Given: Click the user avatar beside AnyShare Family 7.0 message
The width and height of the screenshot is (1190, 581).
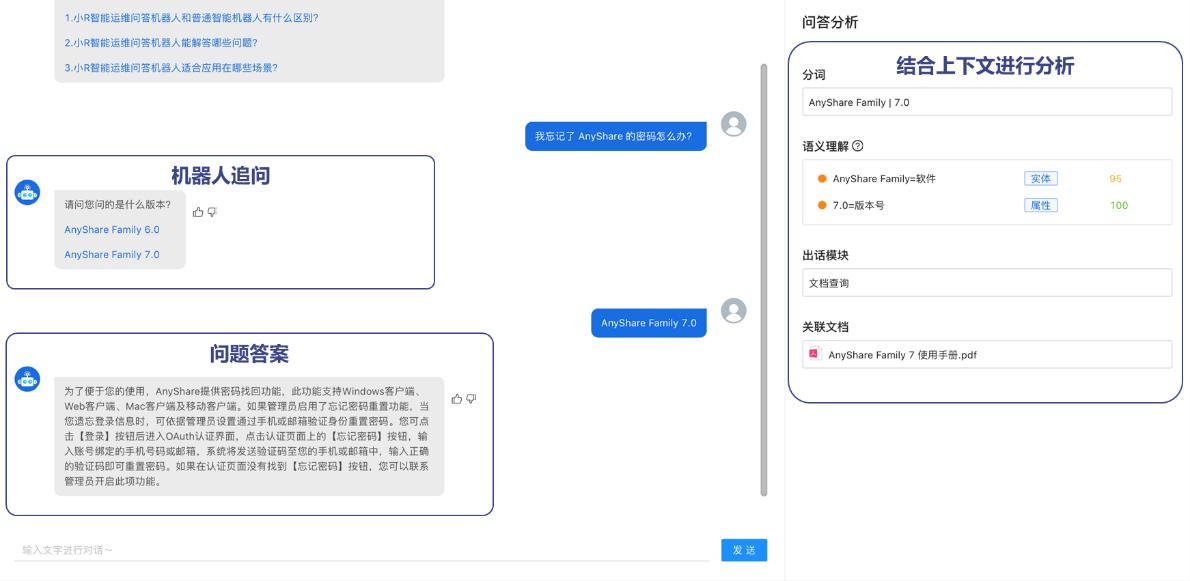Looking at the screenshot, I should tap(733, 310).
